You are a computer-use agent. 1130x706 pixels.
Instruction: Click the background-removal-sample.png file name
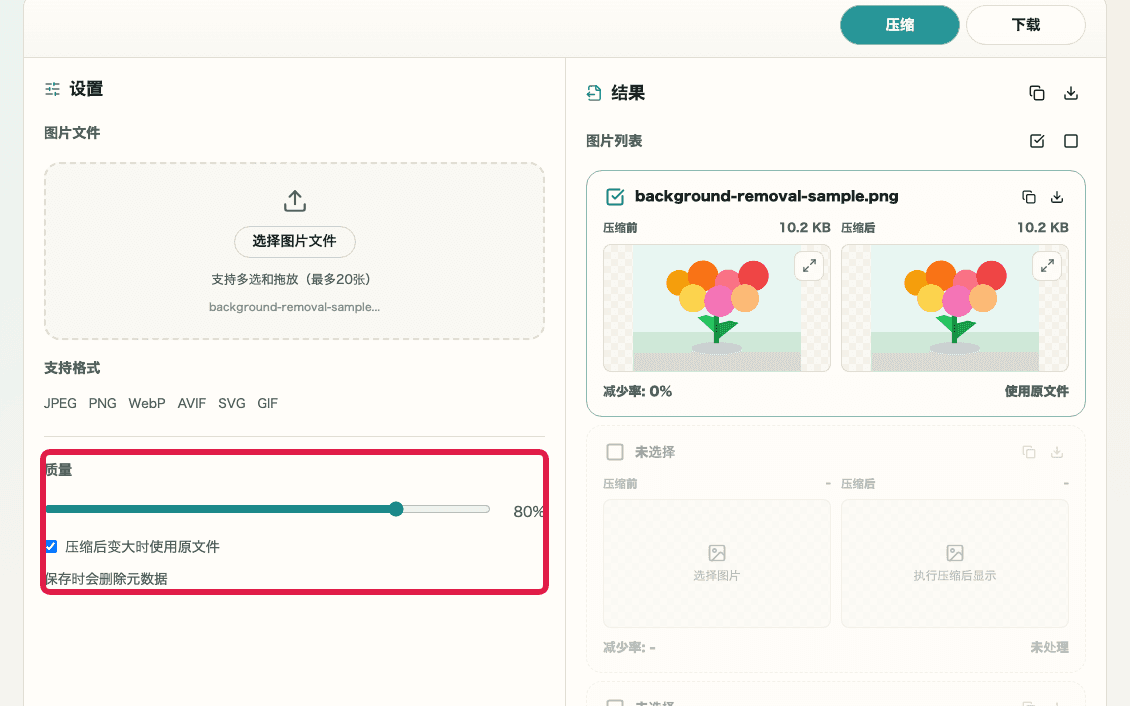766,196
